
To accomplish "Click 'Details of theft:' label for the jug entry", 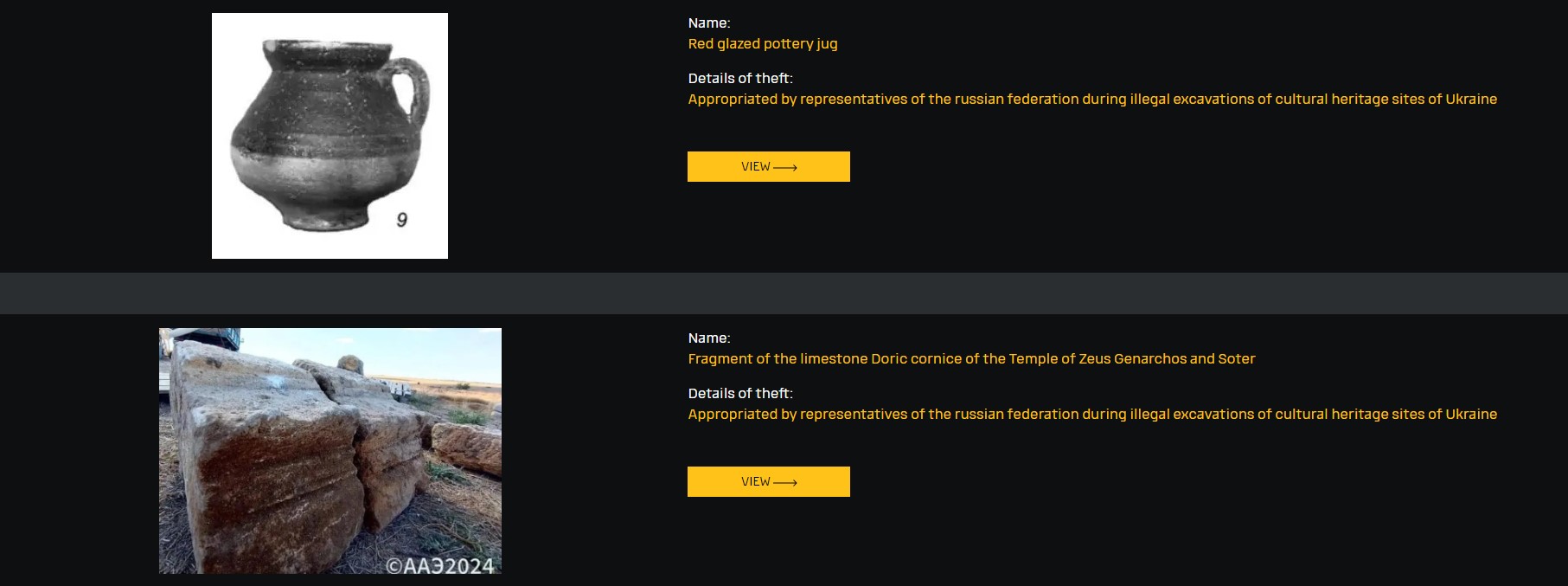I will [x=740, y=78].
